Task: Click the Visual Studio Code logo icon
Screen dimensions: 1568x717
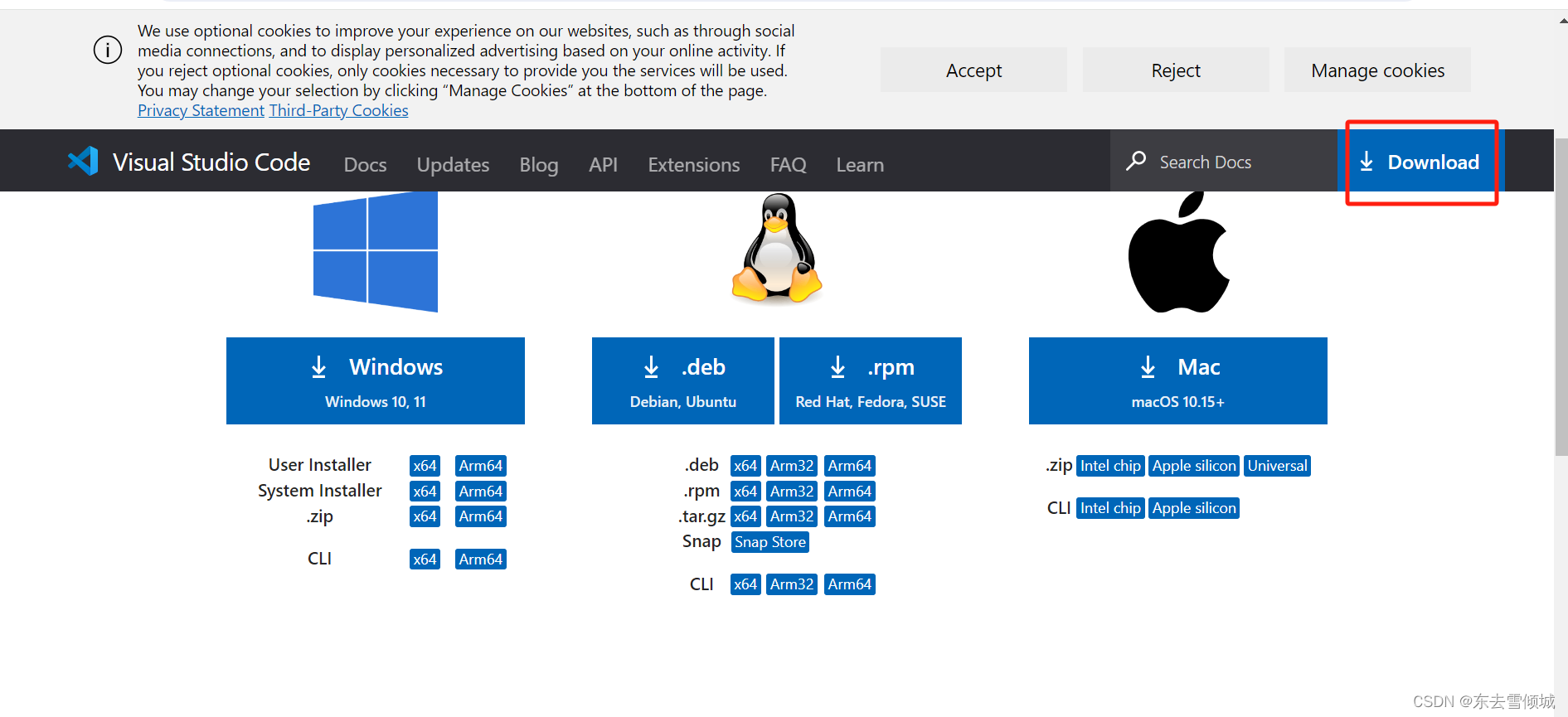Action: 83,161
